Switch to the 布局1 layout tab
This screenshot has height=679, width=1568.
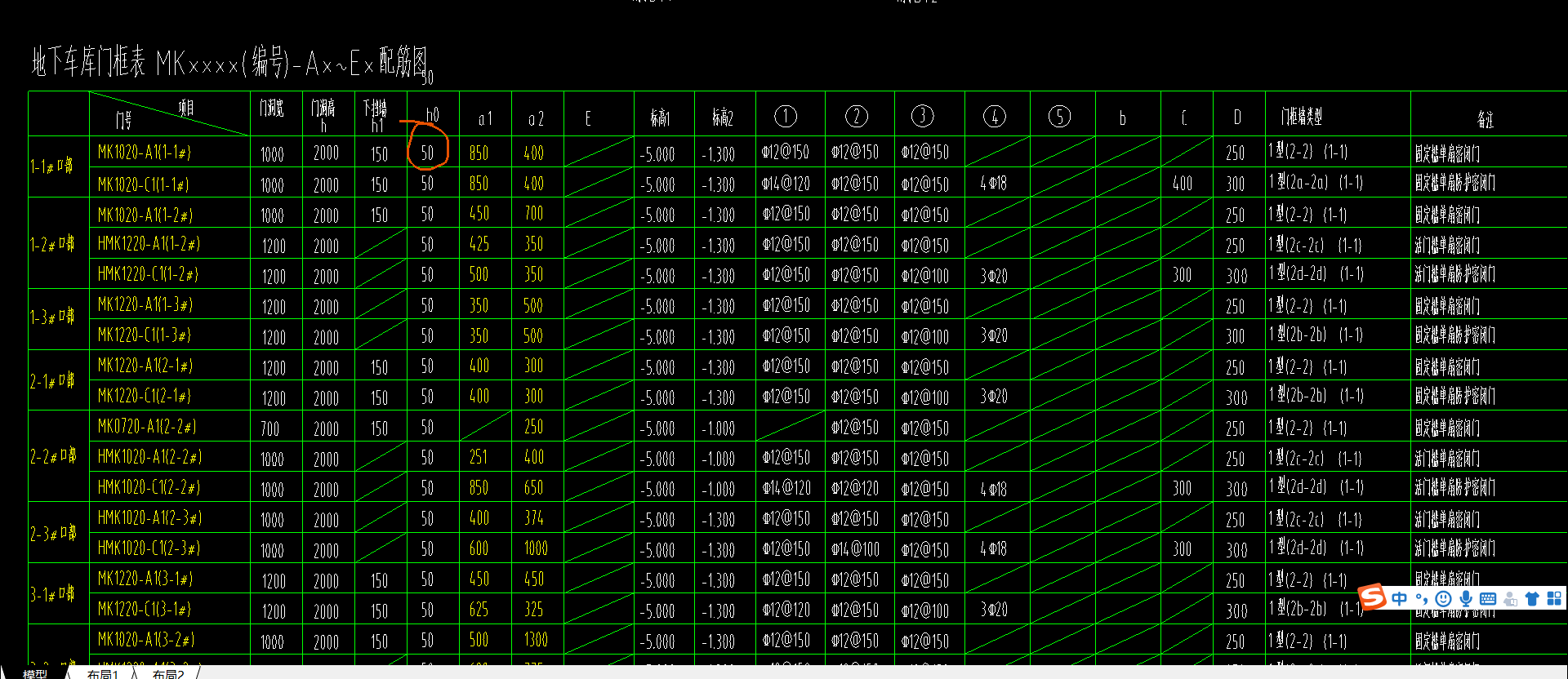click(103, 673)
